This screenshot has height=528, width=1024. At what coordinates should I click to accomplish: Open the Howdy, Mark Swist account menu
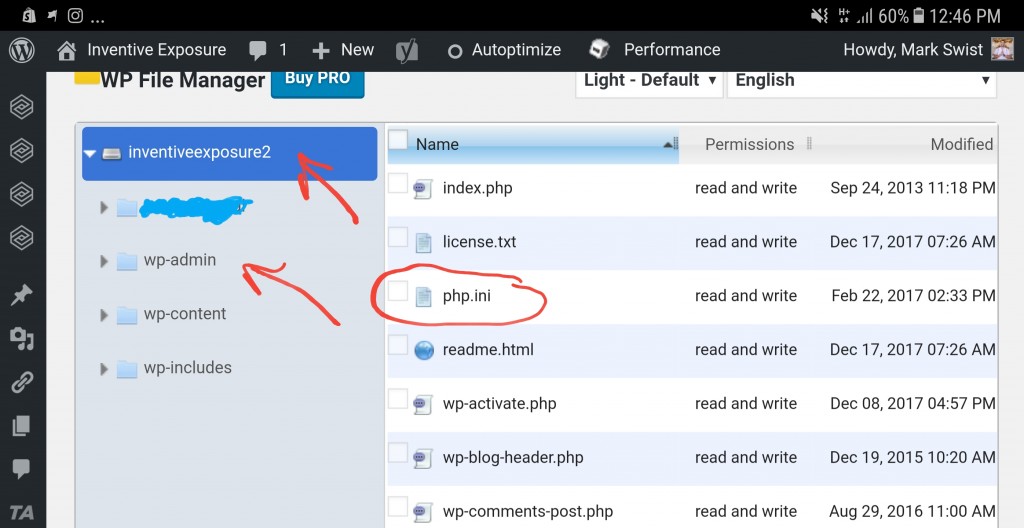tap(927, 50)
